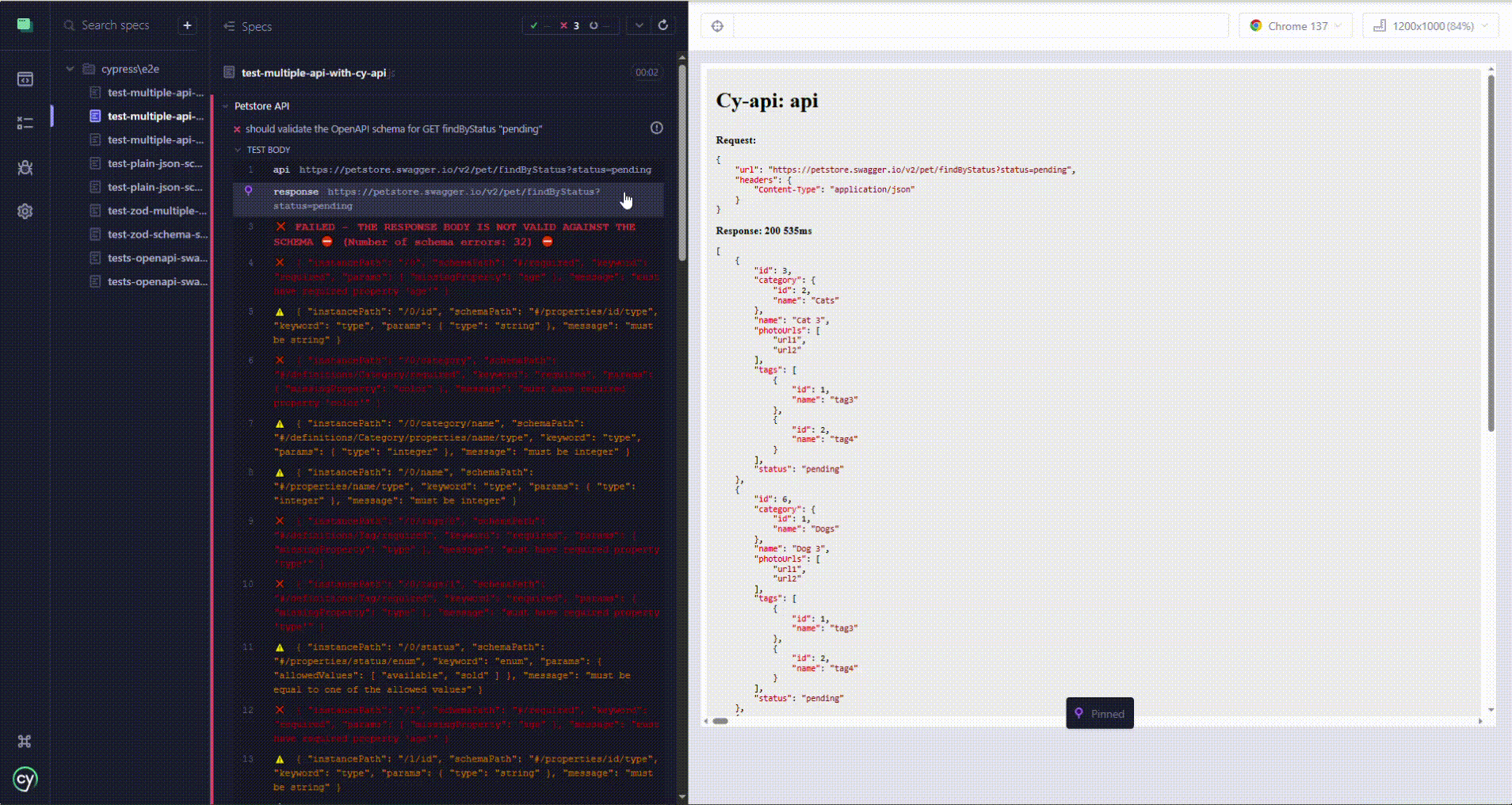Image resolution: width=1512 pixels, height=805 pixels.
Task: Click the app URL address field
Action: [980, 26]
